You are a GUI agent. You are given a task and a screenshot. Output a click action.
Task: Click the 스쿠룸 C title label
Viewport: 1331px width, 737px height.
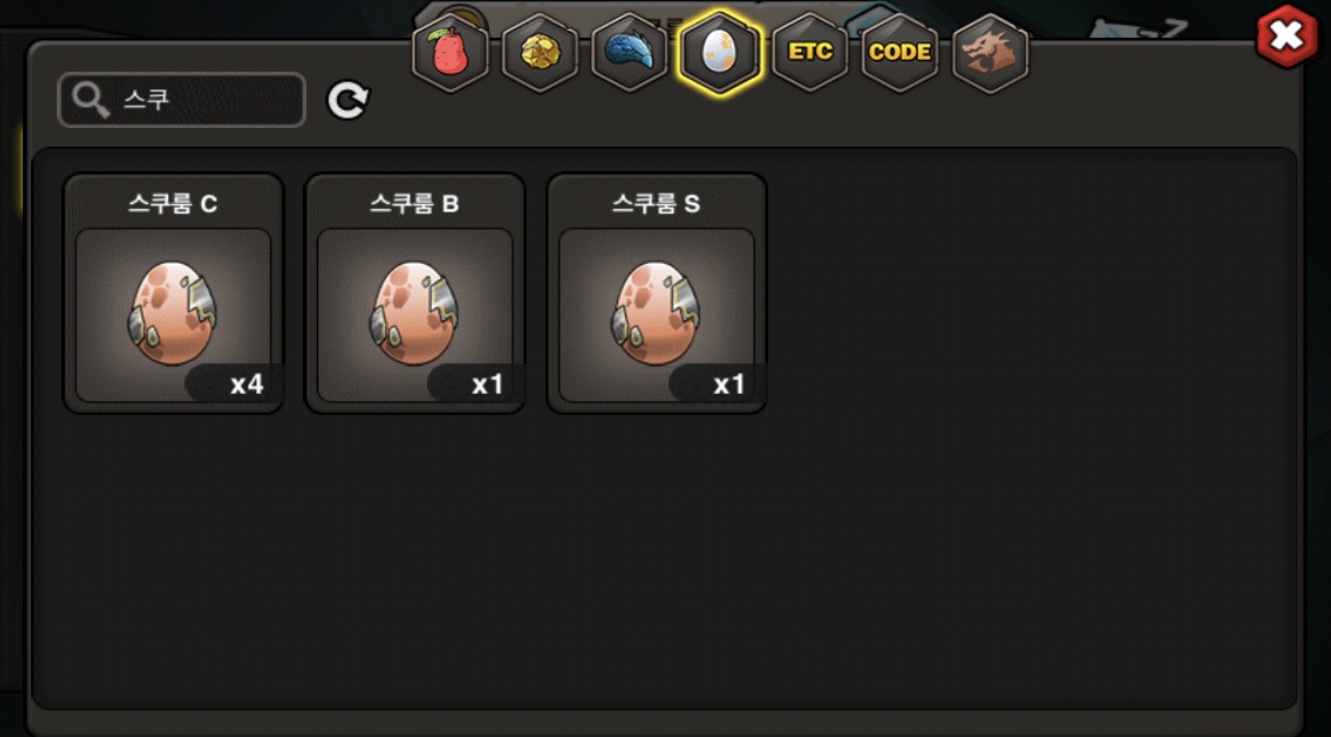click(x=173, y=204)
